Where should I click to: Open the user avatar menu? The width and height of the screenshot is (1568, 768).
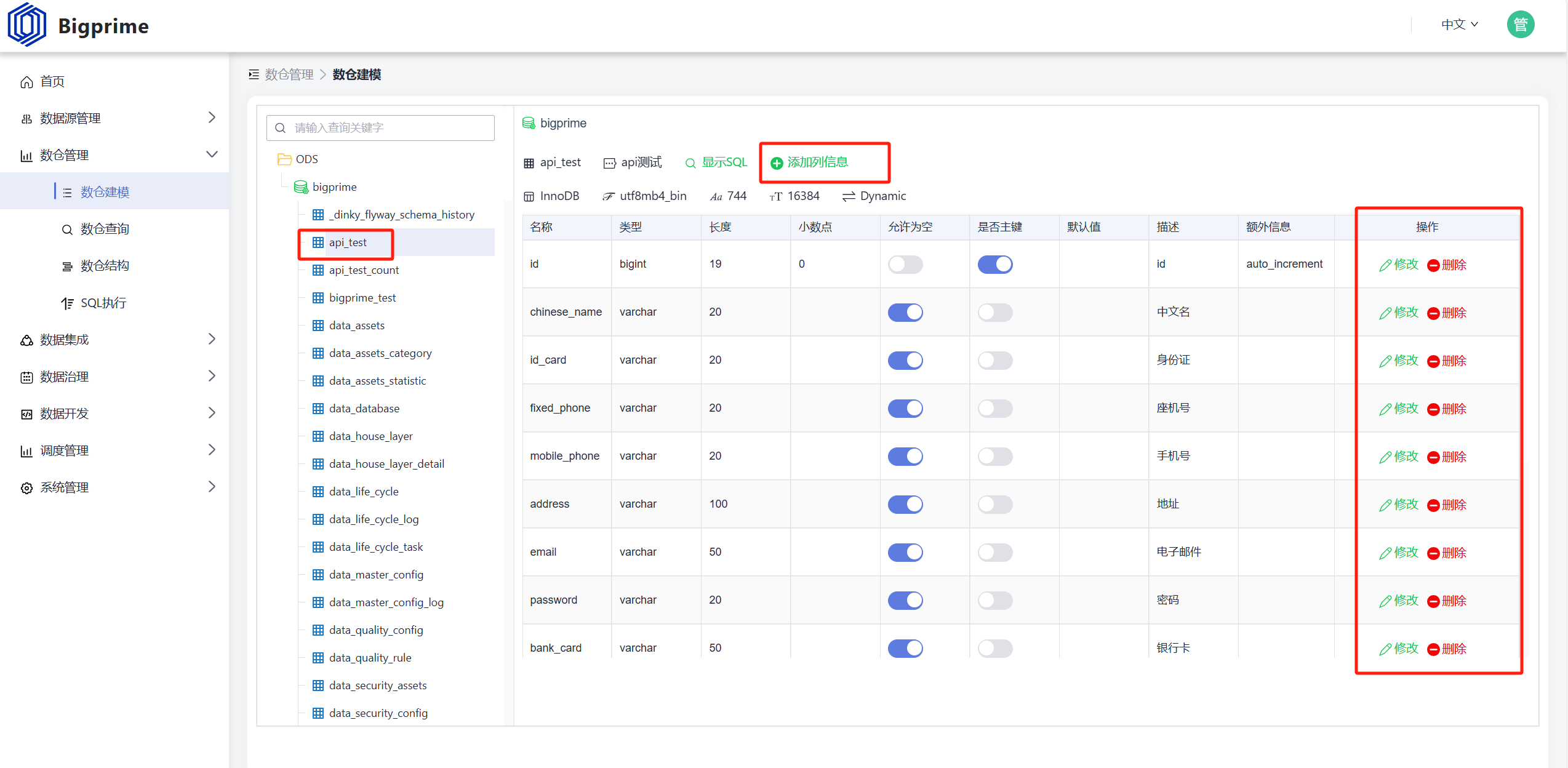pos(1520,25)
